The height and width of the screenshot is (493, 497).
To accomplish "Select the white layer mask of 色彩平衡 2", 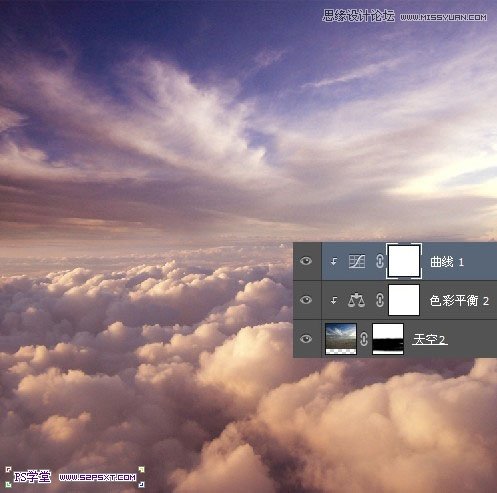I will point(404,300).
